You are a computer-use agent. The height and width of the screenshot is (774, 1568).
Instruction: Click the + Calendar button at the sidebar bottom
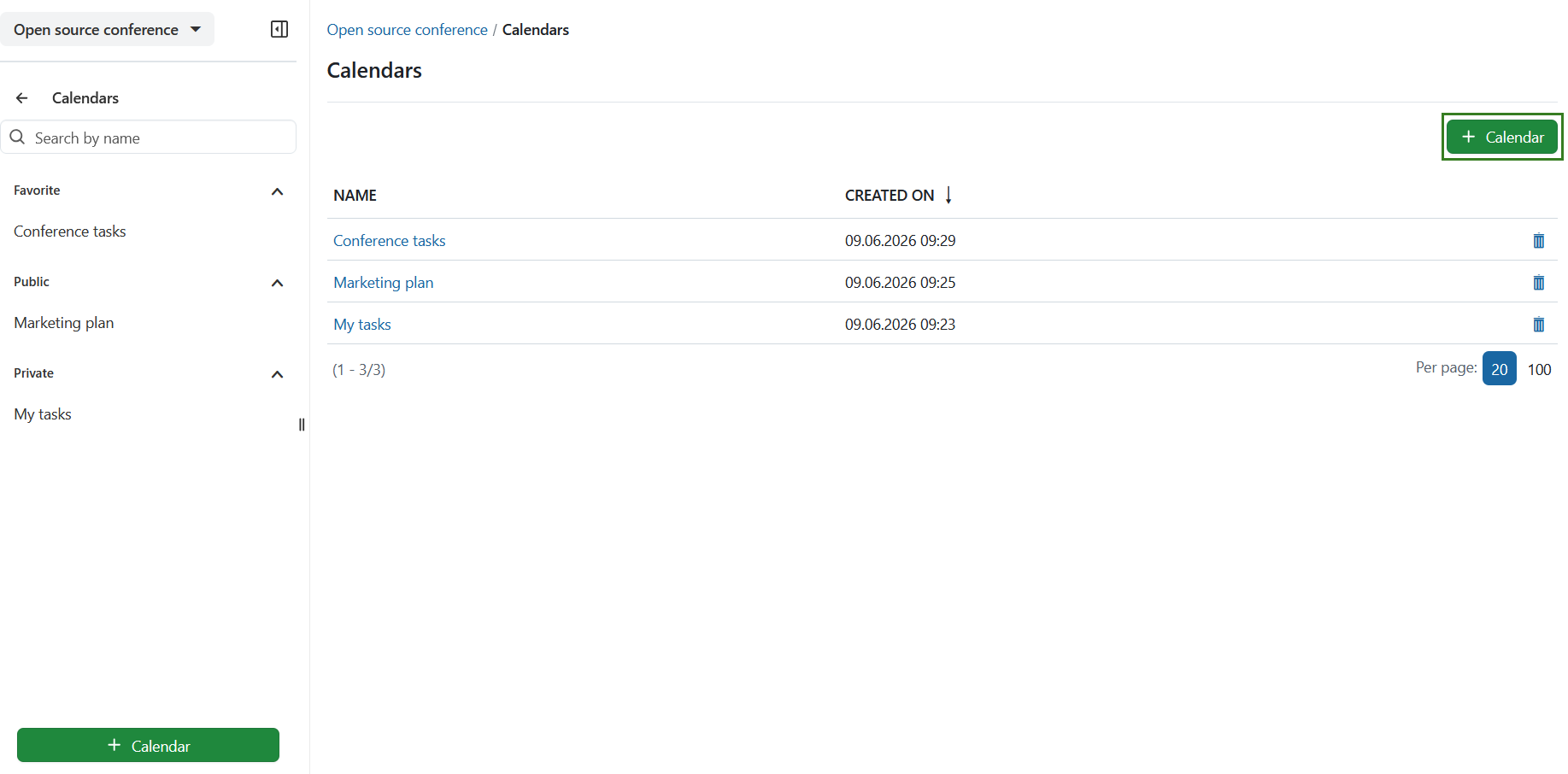(x=148, y=745)
